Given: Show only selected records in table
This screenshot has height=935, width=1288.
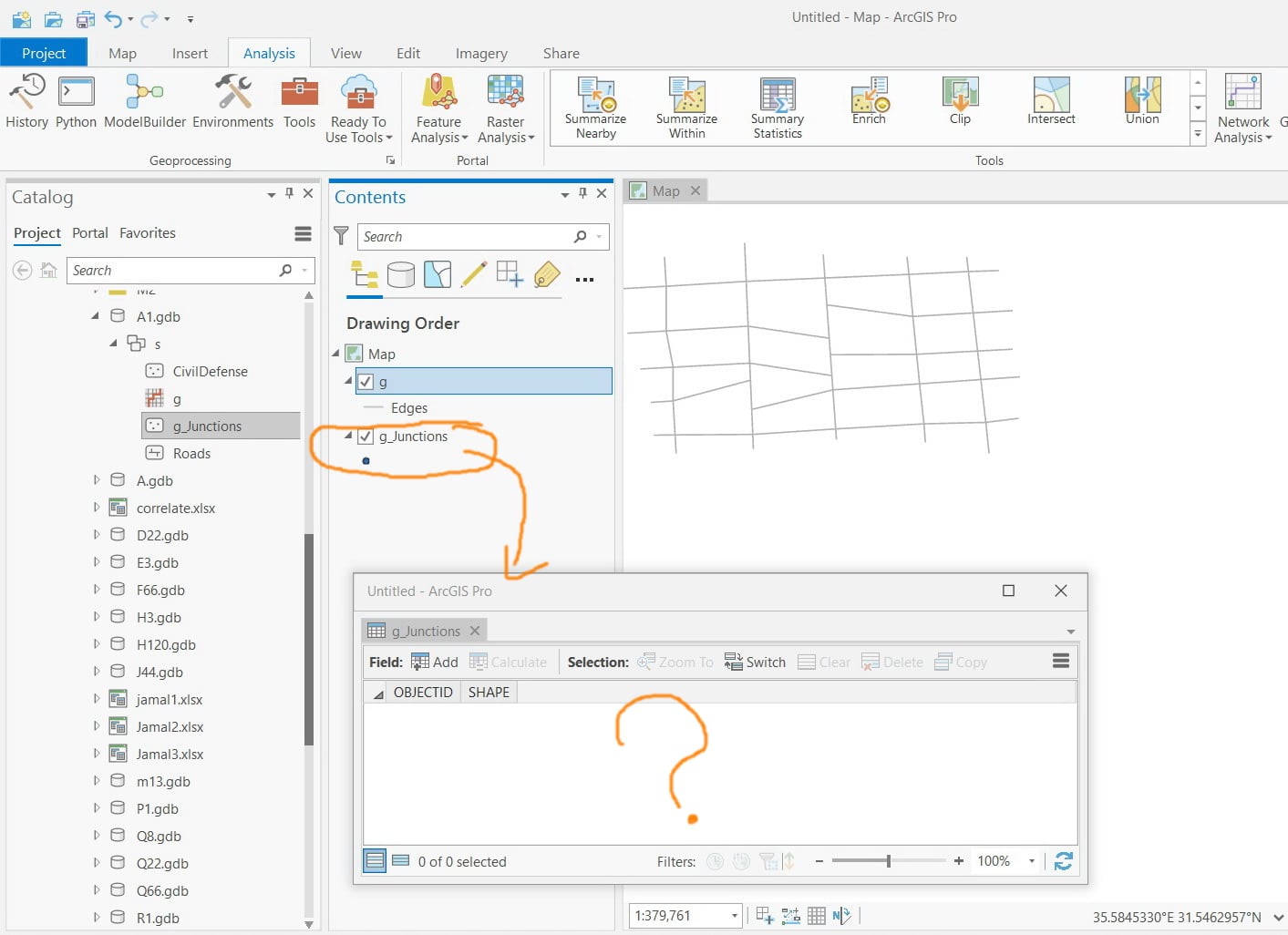Looking at the screenshot, I should [x=400, y=861].
